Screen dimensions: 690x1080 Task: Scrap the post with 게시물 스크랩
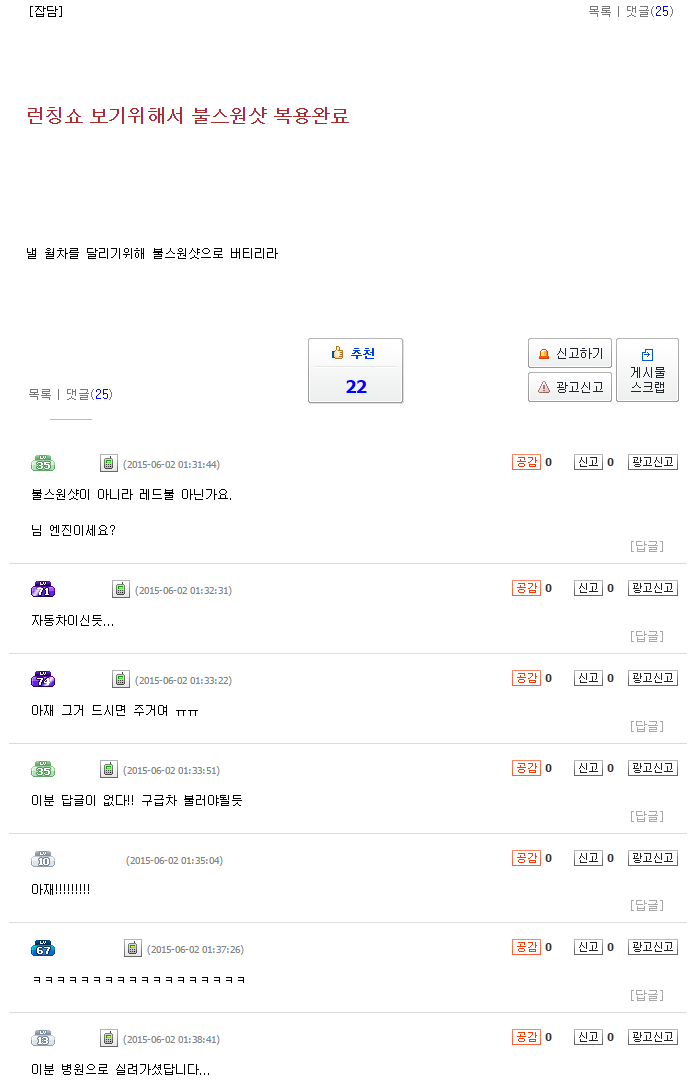pos(647,370)
